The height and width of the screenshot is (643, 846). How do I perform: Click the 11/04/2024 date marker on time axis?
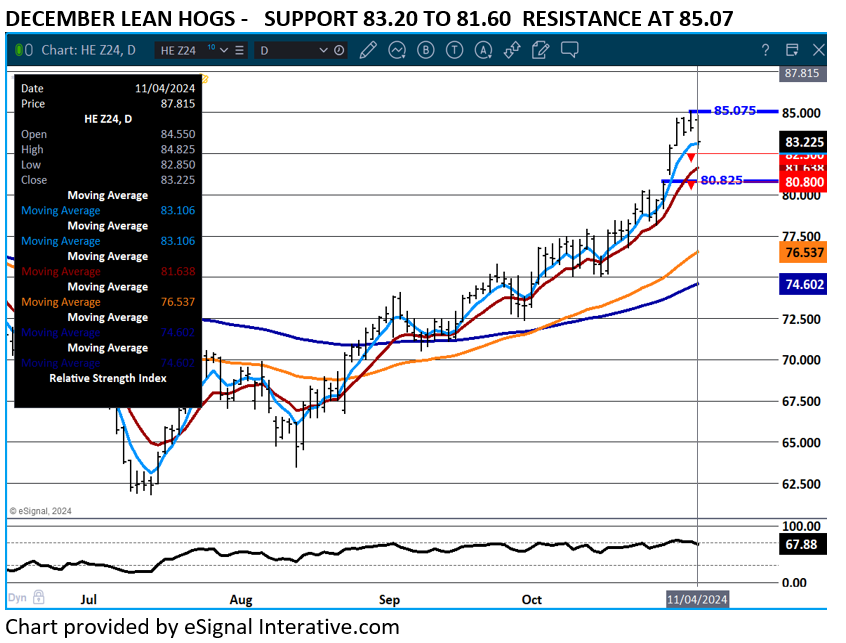(698, 598)
